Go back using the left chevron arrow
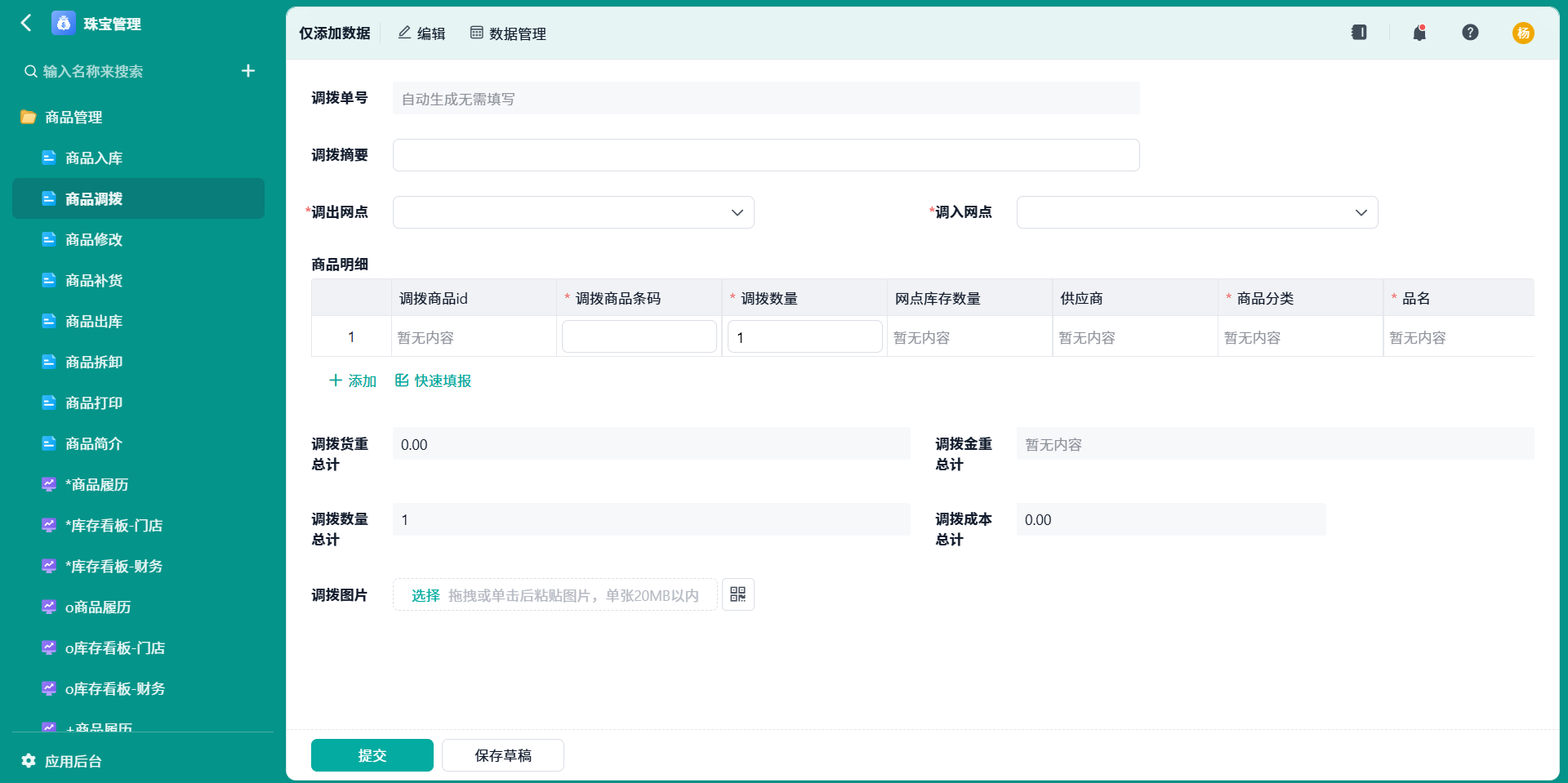Viewport: 1568px width, 783px height. (26, 23)
